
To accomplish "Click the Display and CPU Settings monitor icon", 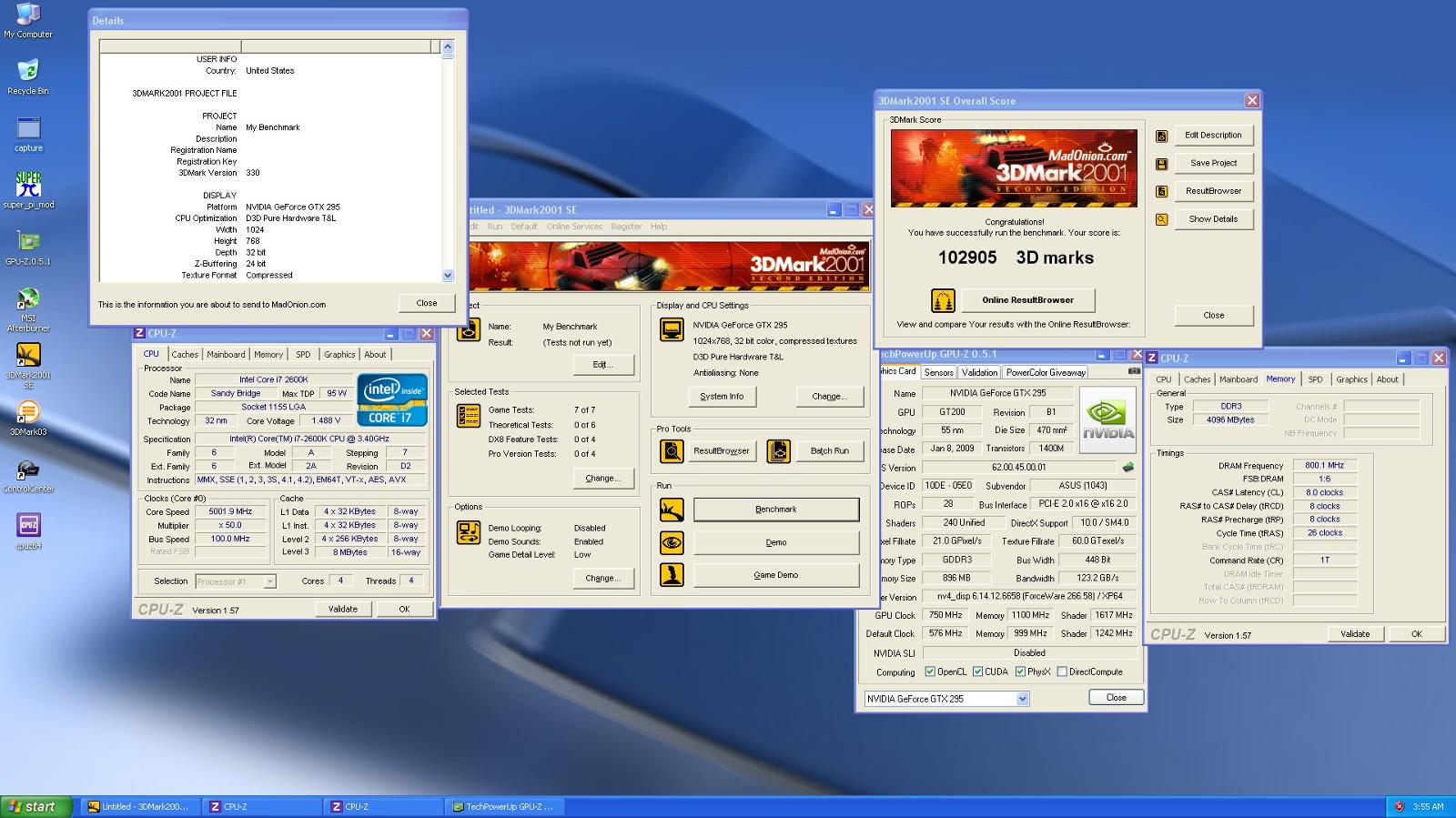I will point(672,330).
